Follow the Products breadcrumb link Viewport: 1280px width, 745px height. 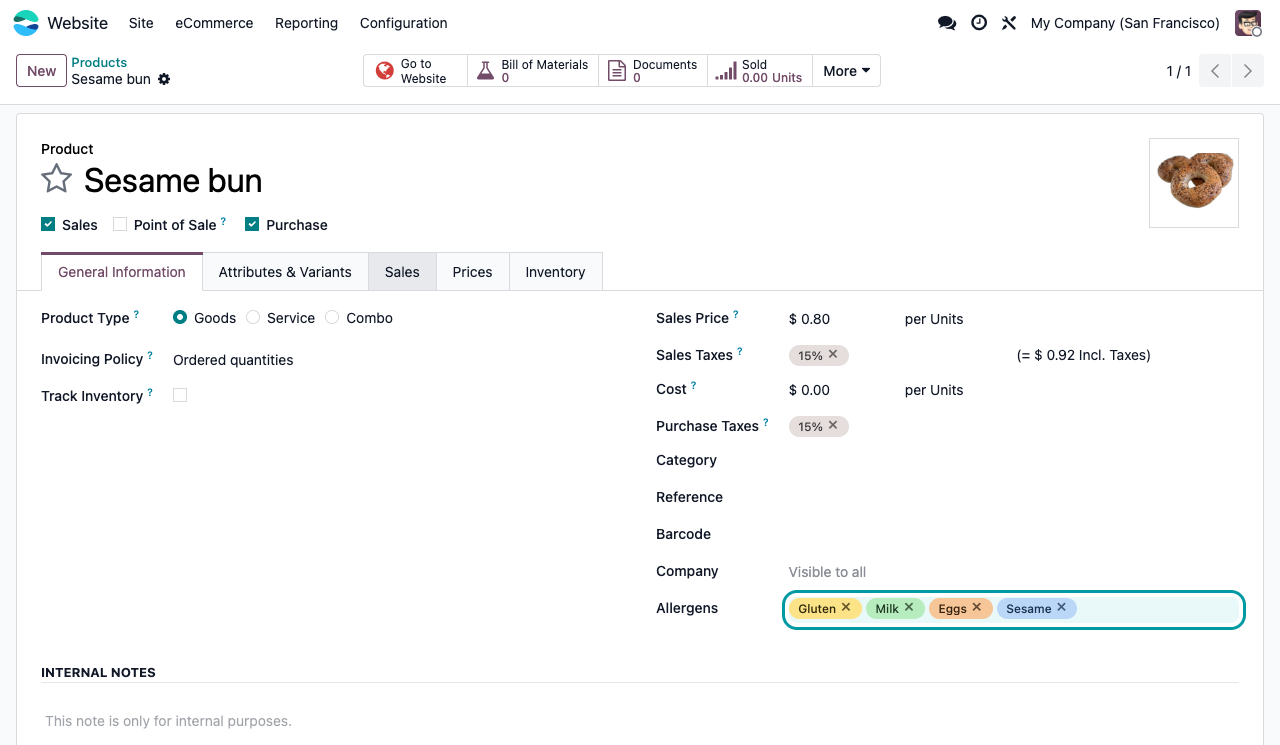pyautogui.click(x=99, y=62)
